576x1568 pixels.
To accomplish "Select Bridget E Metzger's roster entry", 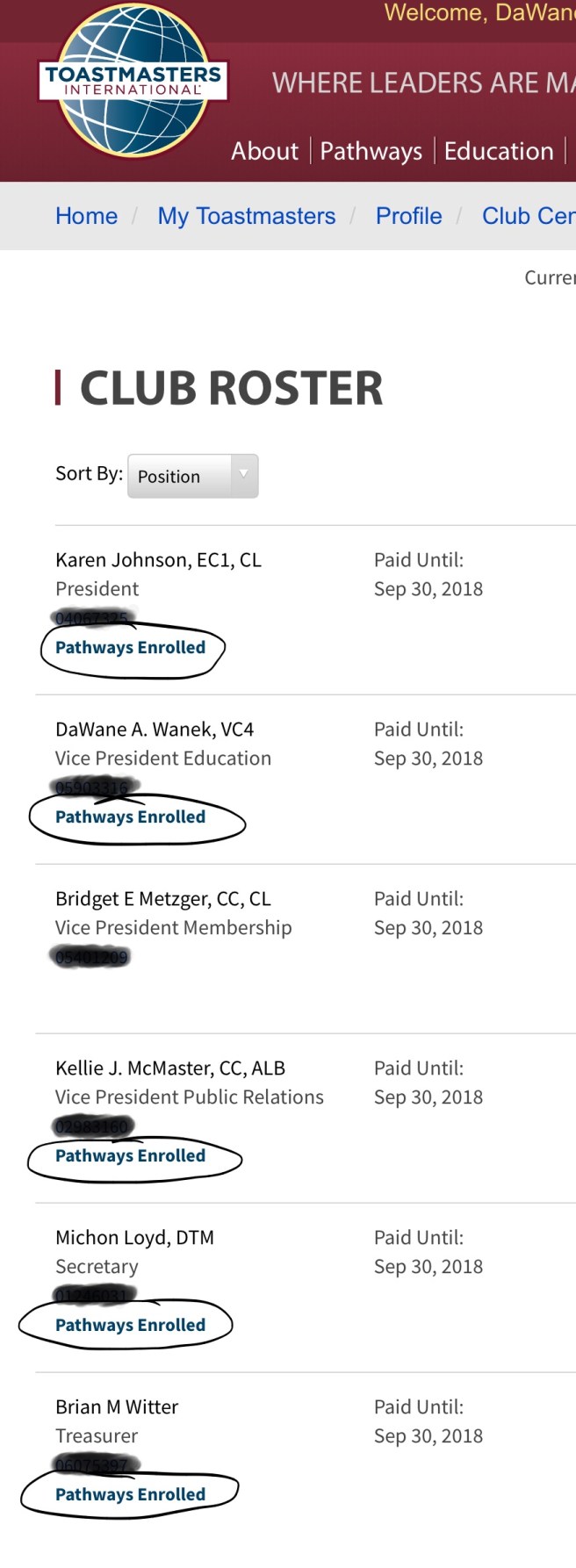I will point(162,899).
